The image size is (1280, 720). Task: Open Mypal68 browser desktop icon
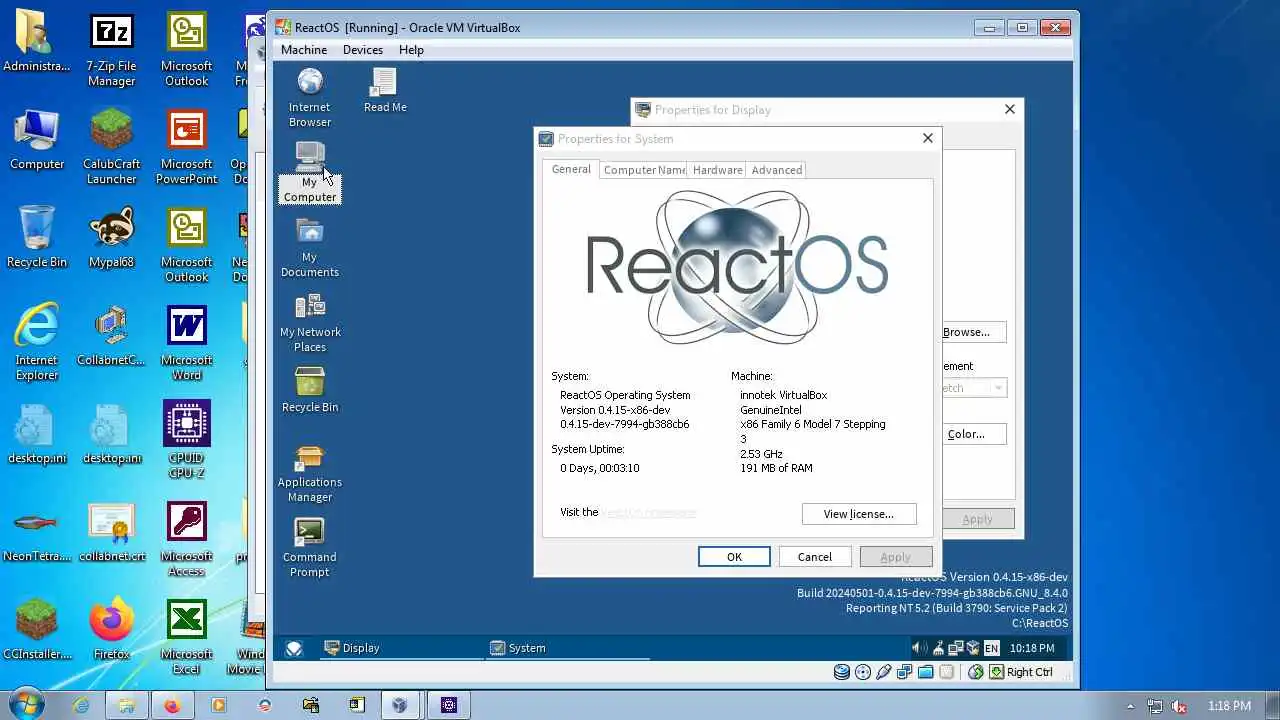tap(111, 238)
